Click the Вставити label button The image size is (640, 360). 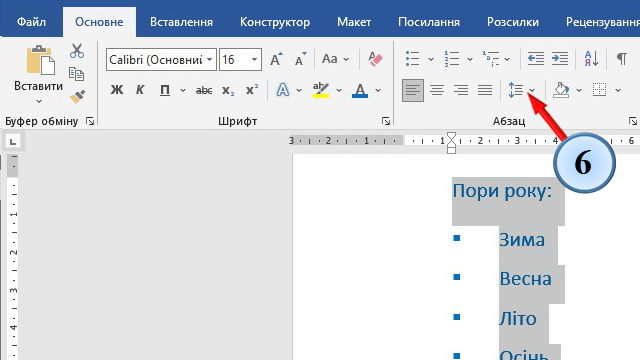[38, 86]
